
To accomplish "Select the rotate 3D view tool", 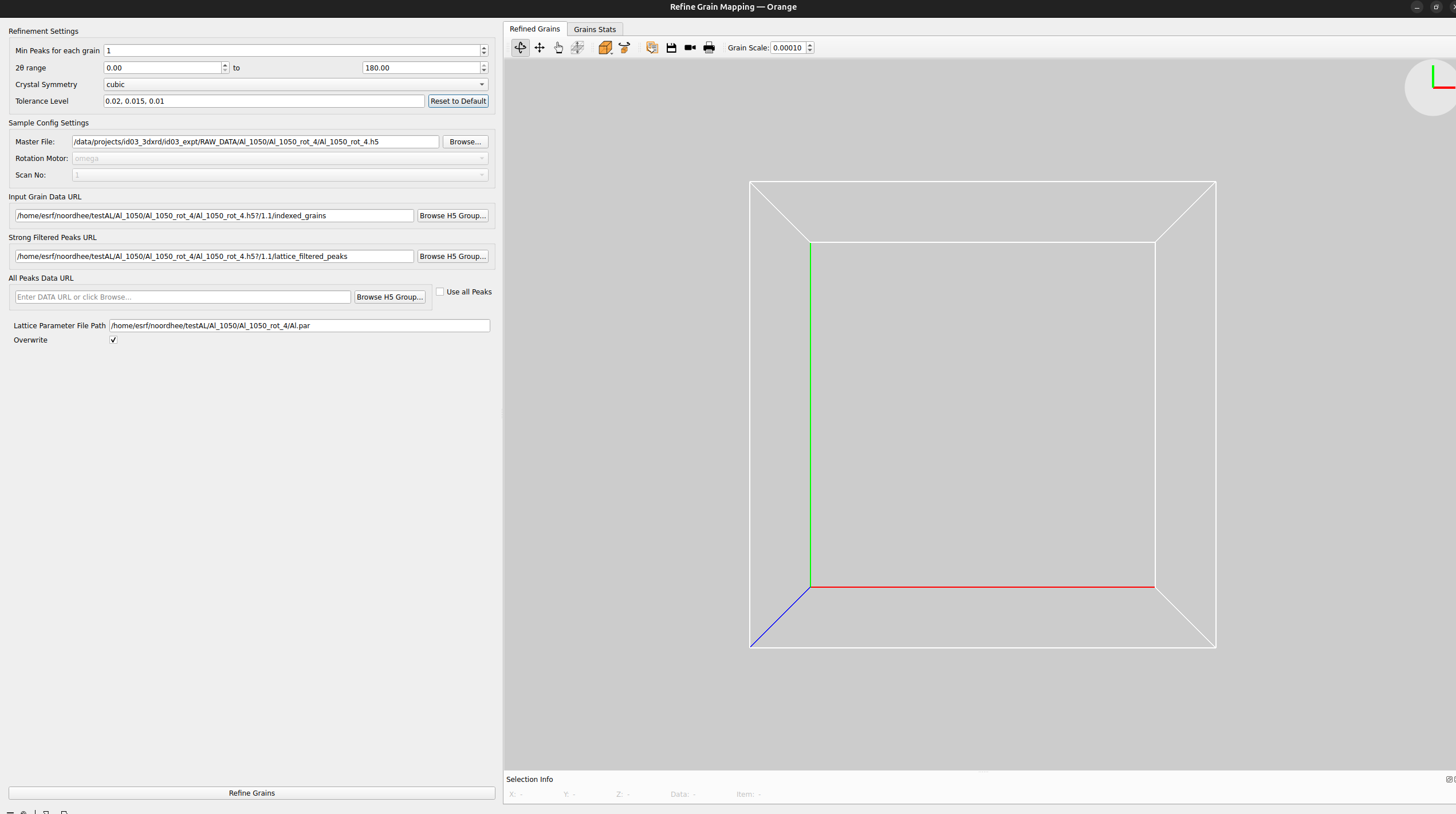I will [520, 48].
